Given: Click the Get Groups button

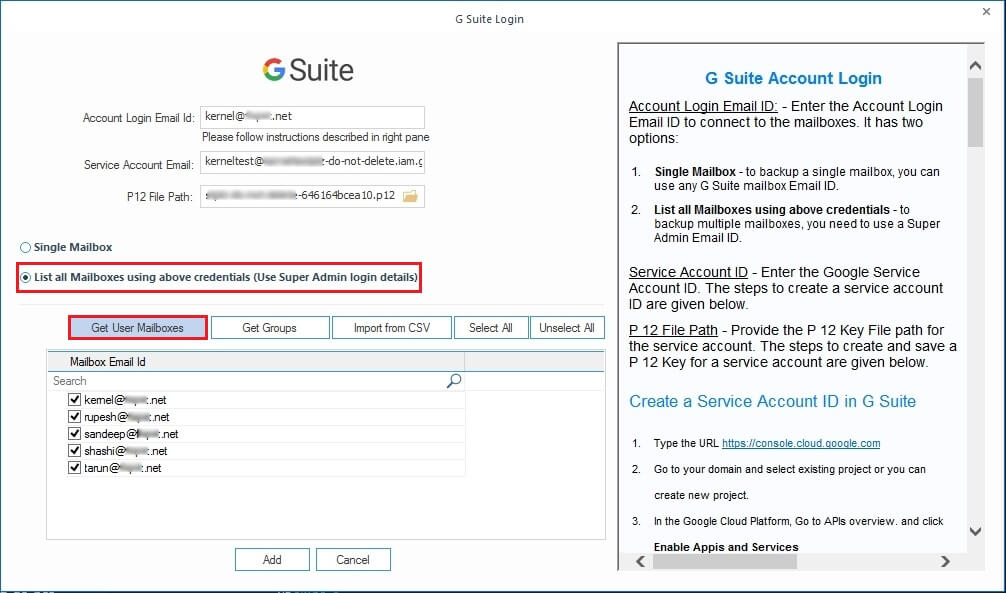Looking at the screenshot, I should coord(269,327).
